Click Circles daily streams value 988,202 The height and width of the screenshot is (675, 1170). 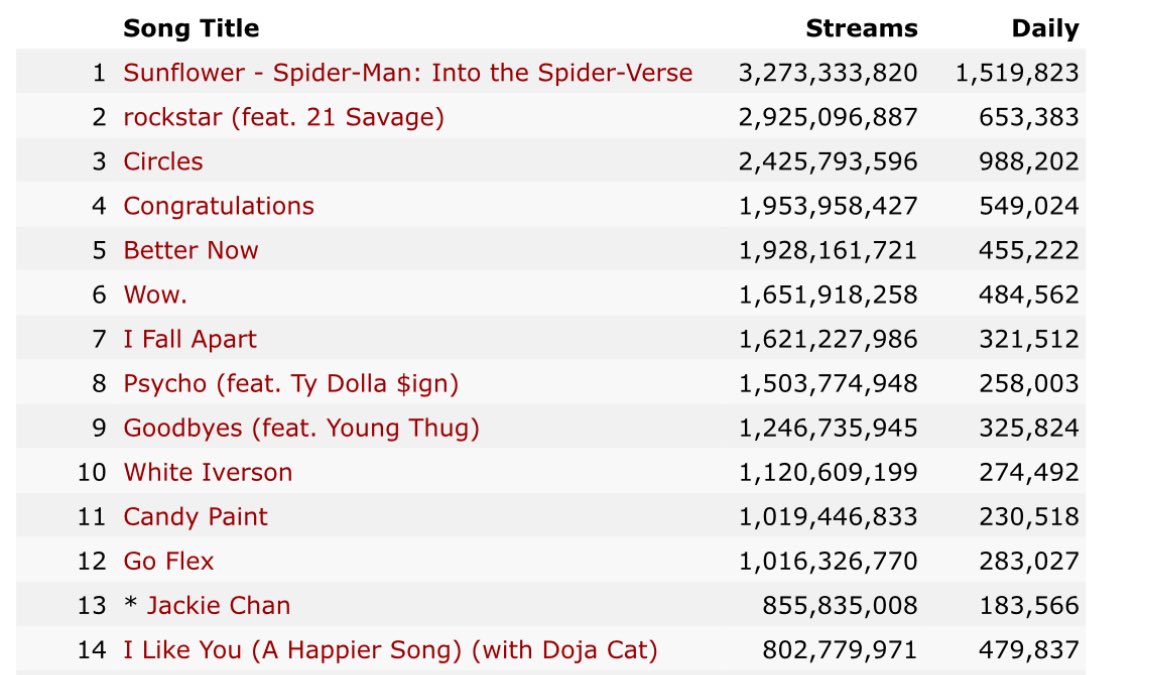1029,162
